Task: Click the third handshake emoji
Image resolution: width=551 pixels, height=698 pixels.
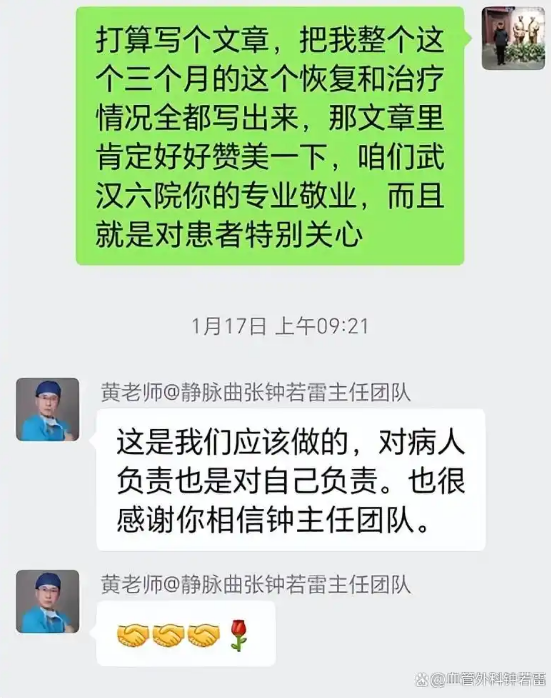Action: coord(204,635)
